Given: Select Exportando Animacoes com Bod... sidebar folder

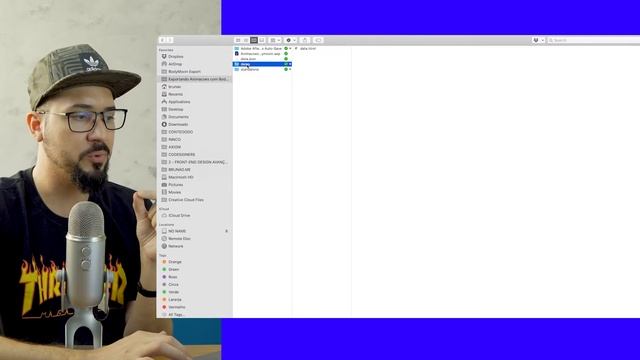Looking at the screenshot, I should point(194,79).
